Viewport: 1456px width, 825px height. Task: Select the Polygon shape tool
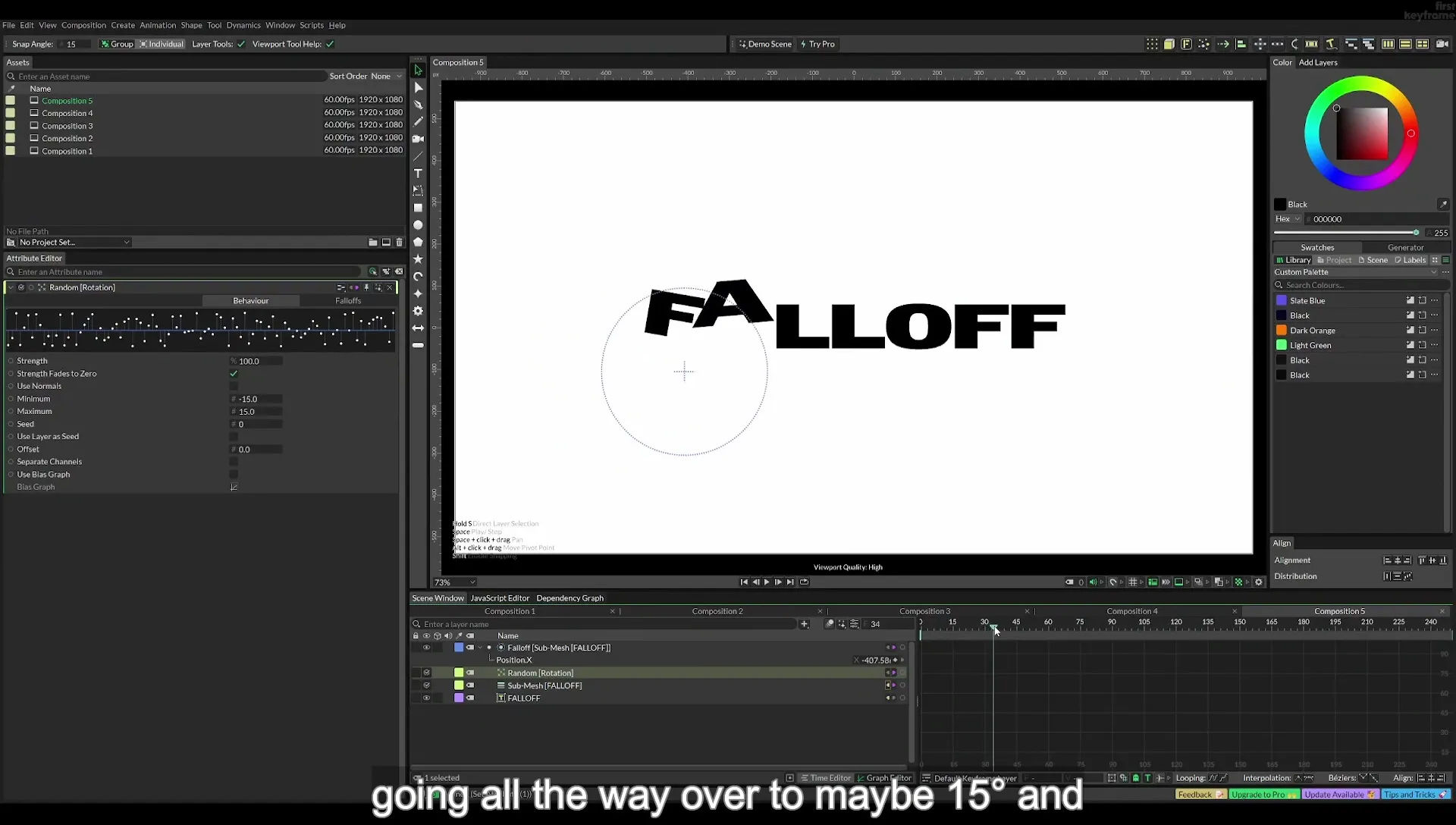coord(418,242)
